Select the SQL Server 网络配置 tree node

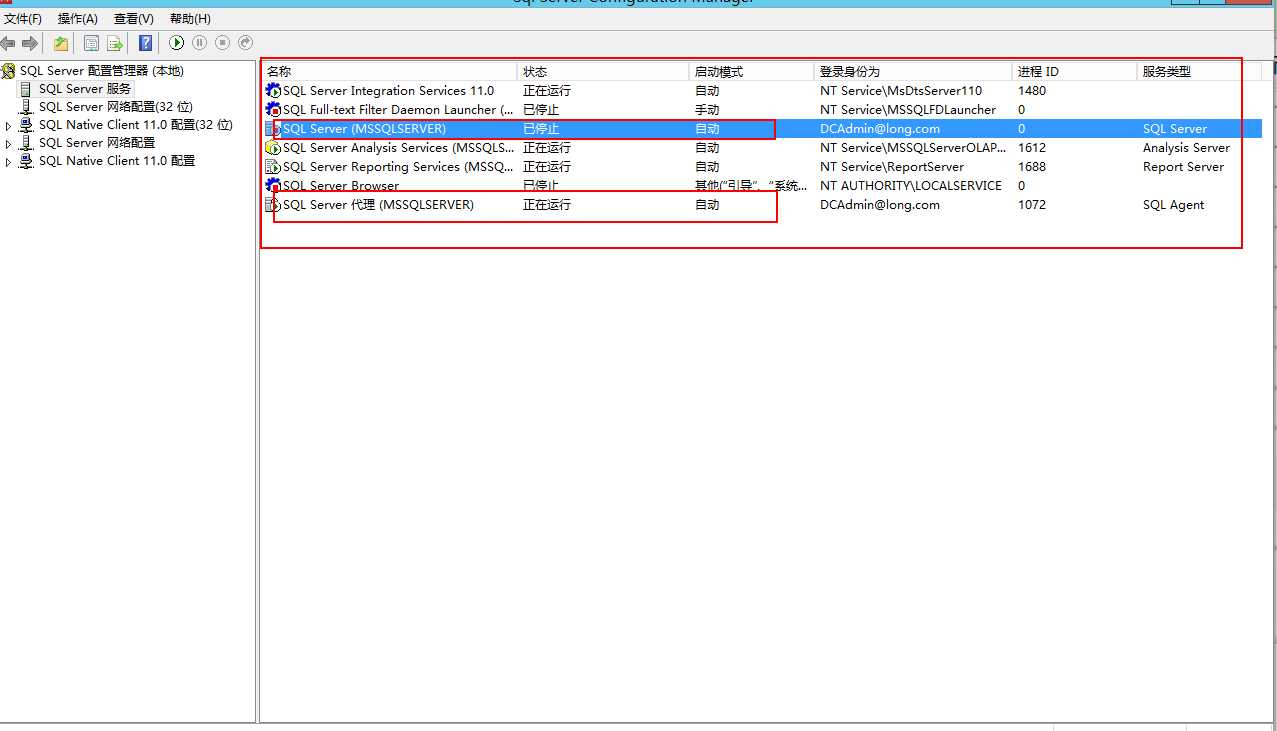tap(97, 143)
